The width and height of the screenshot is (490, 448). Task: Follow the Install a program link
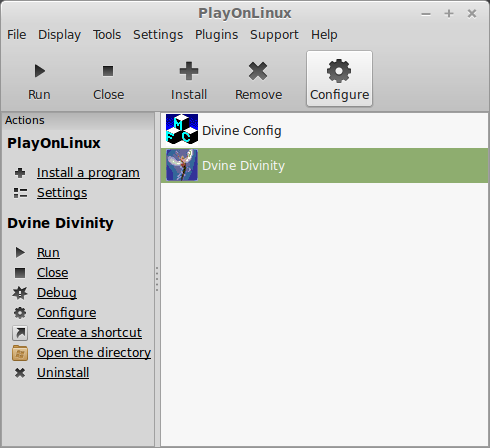[x=88, y=173]
